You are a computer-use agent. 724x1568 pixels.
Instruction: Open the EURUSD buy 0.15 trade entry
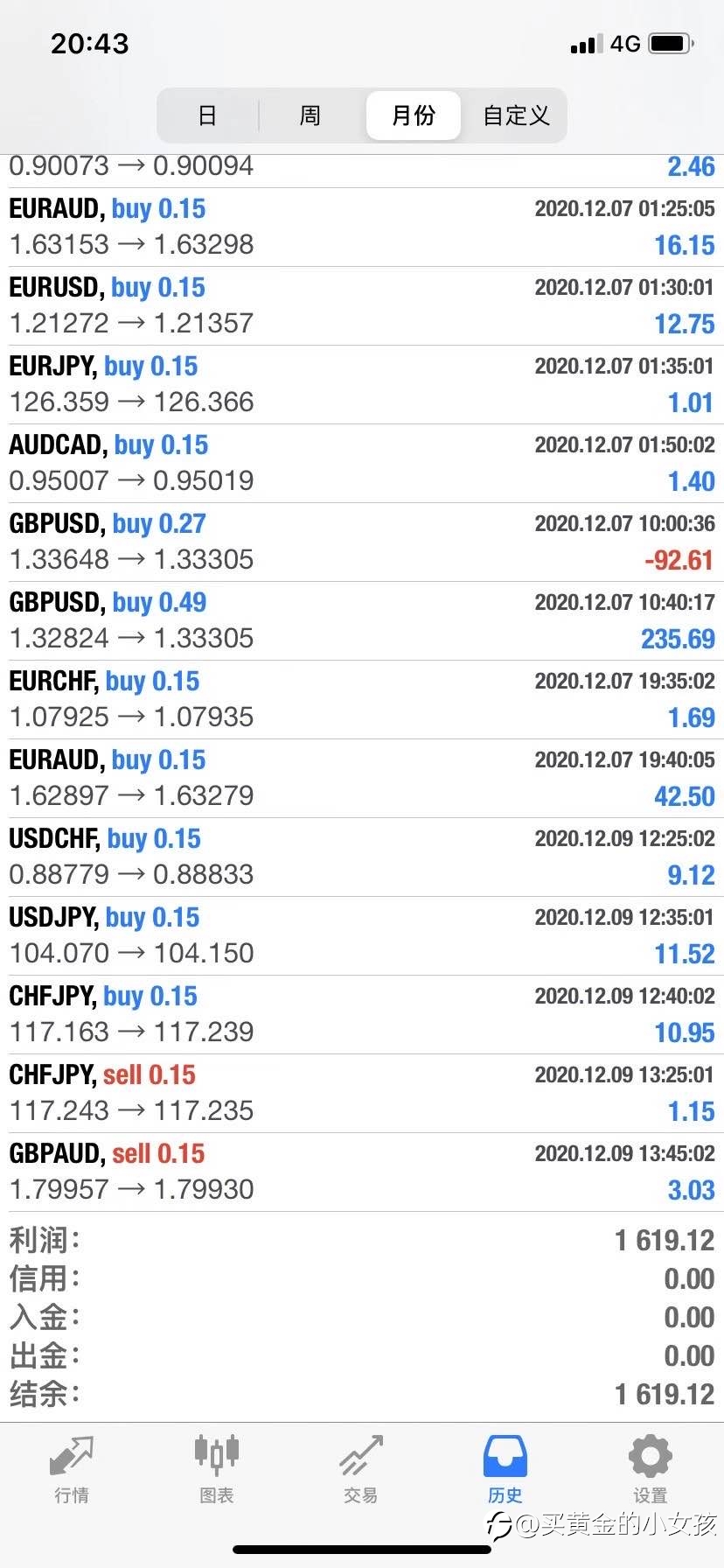pos(362,306)
